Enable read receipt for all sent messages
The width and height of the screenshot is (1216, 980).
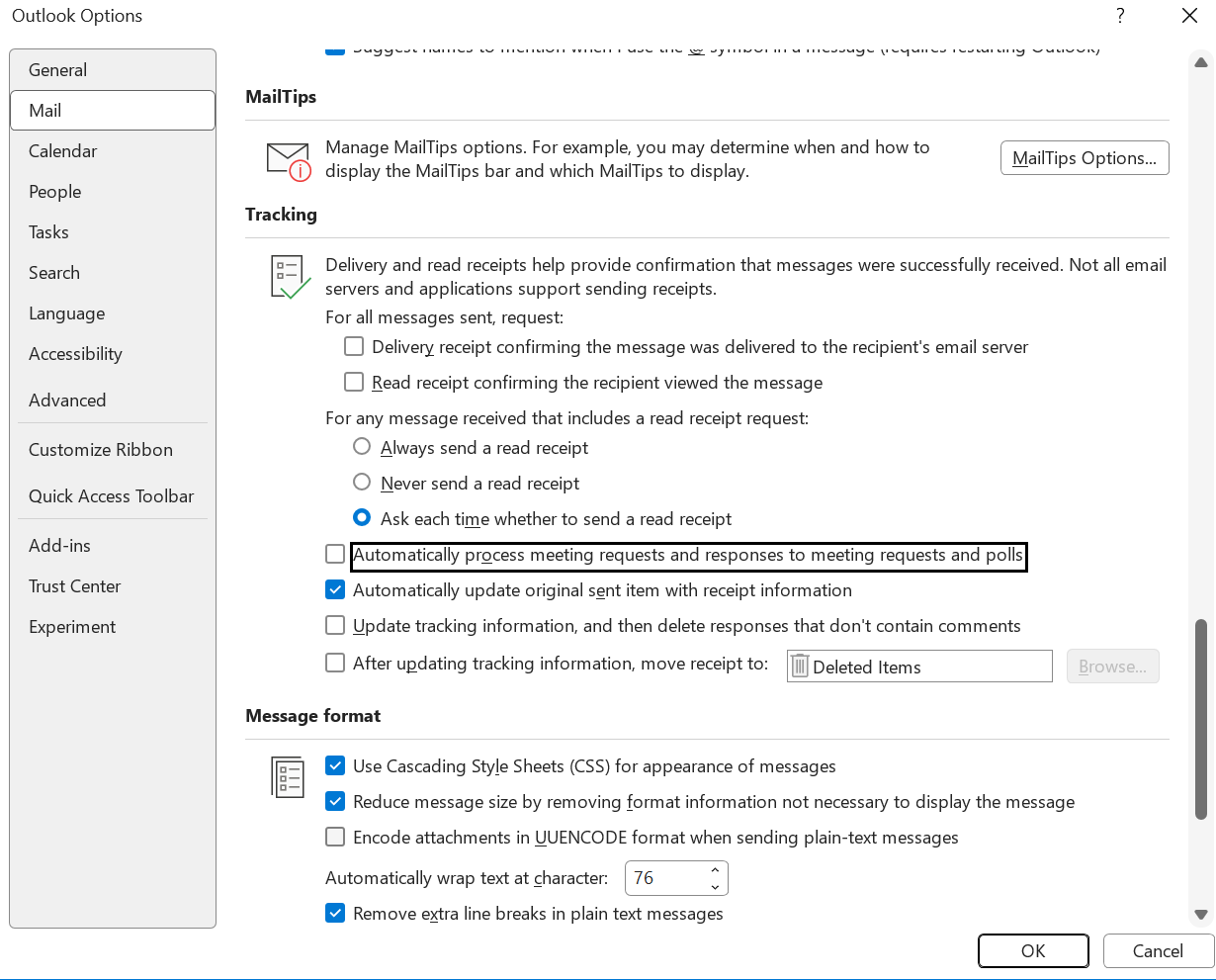[x=354, y=382]
